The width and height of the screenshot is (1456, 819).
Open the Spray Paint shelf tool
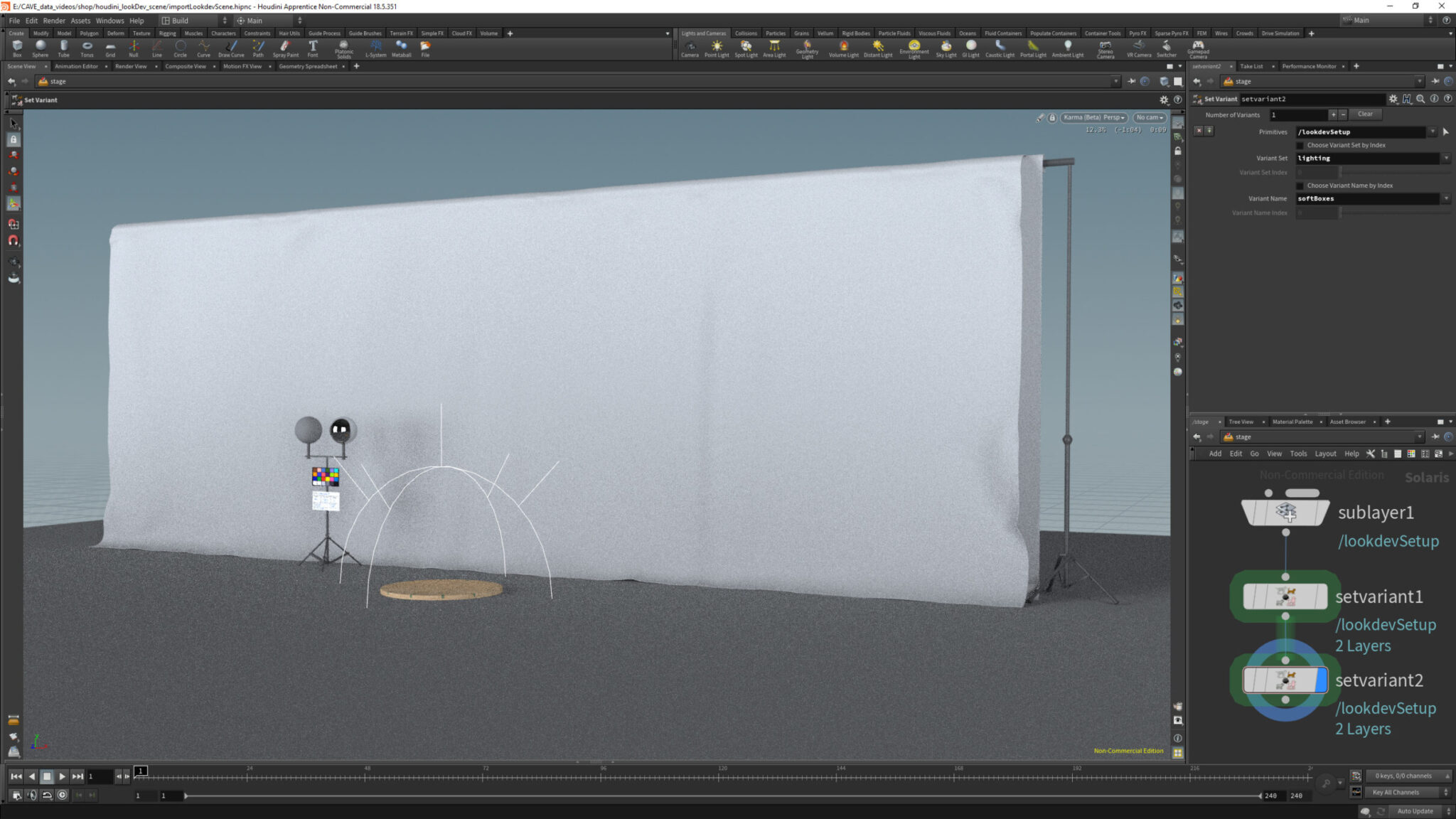click(285, 48)
